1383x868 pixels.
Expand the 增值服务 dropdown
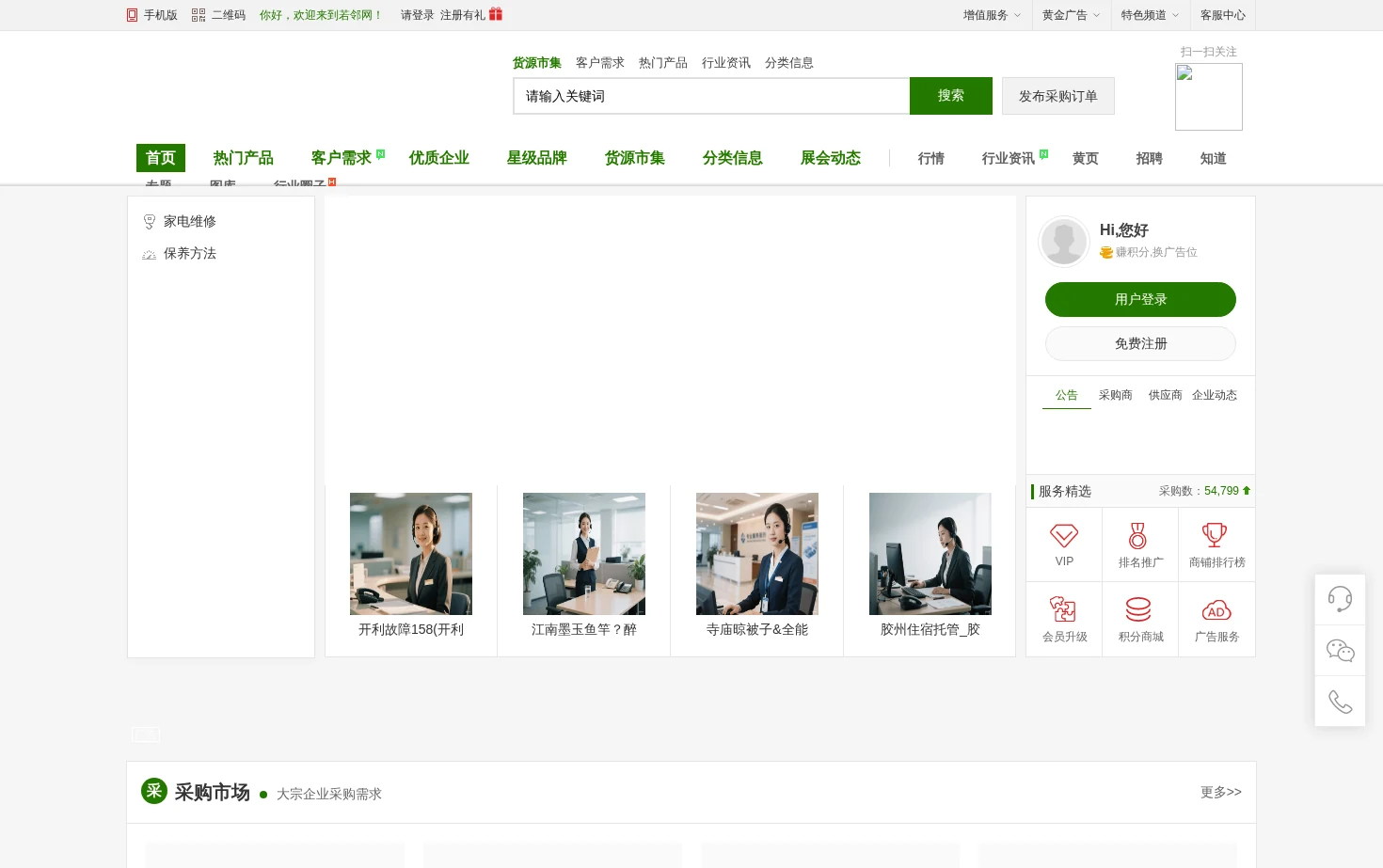[992, 15]
